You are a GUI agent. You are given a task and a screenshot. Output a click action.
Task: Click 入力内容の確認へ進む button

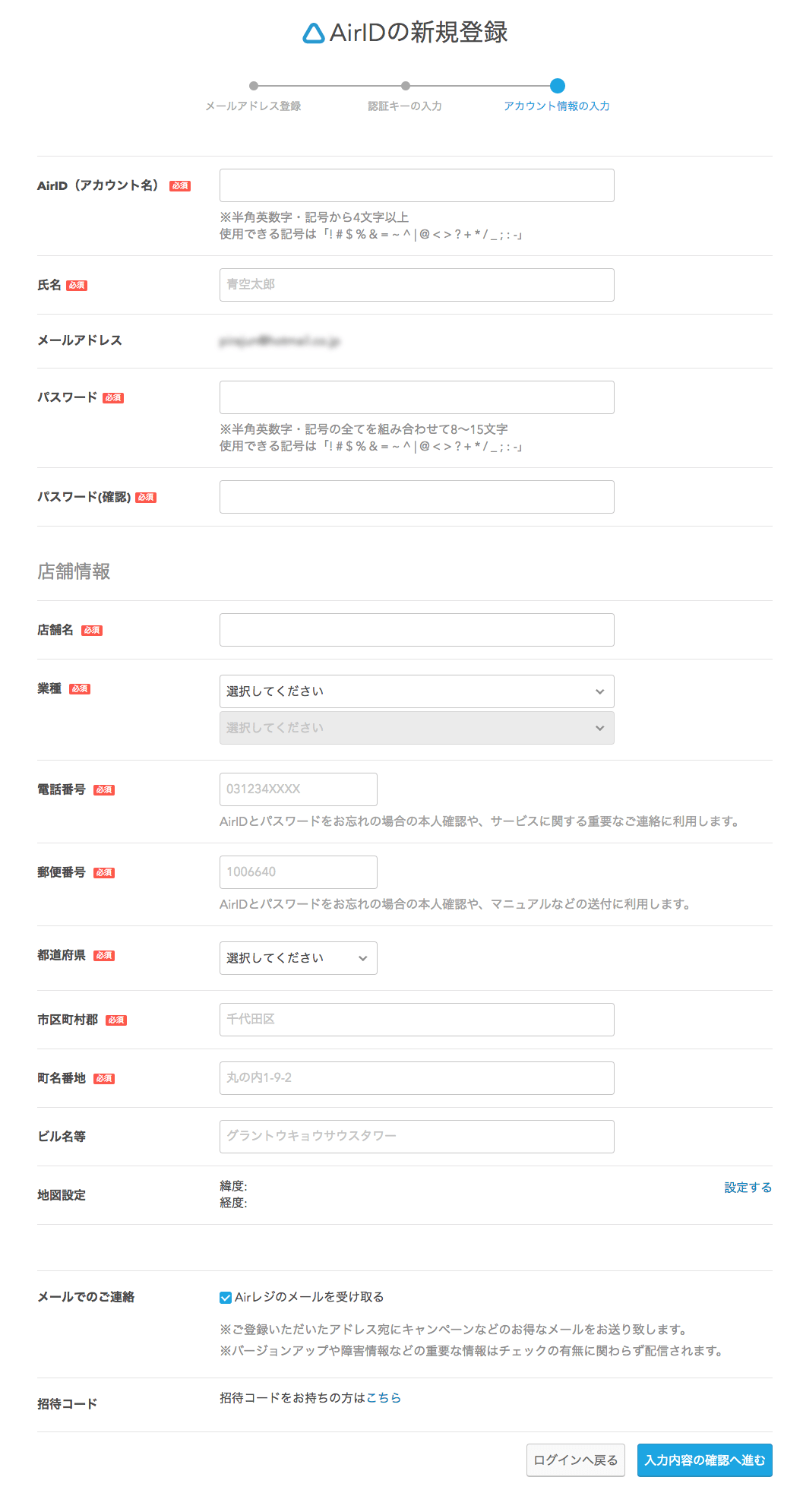coord(705,1460)
